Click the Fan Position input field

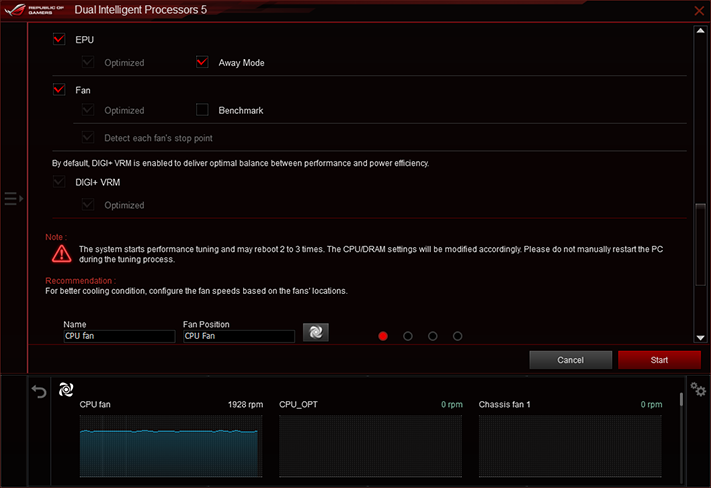(239, 336)
